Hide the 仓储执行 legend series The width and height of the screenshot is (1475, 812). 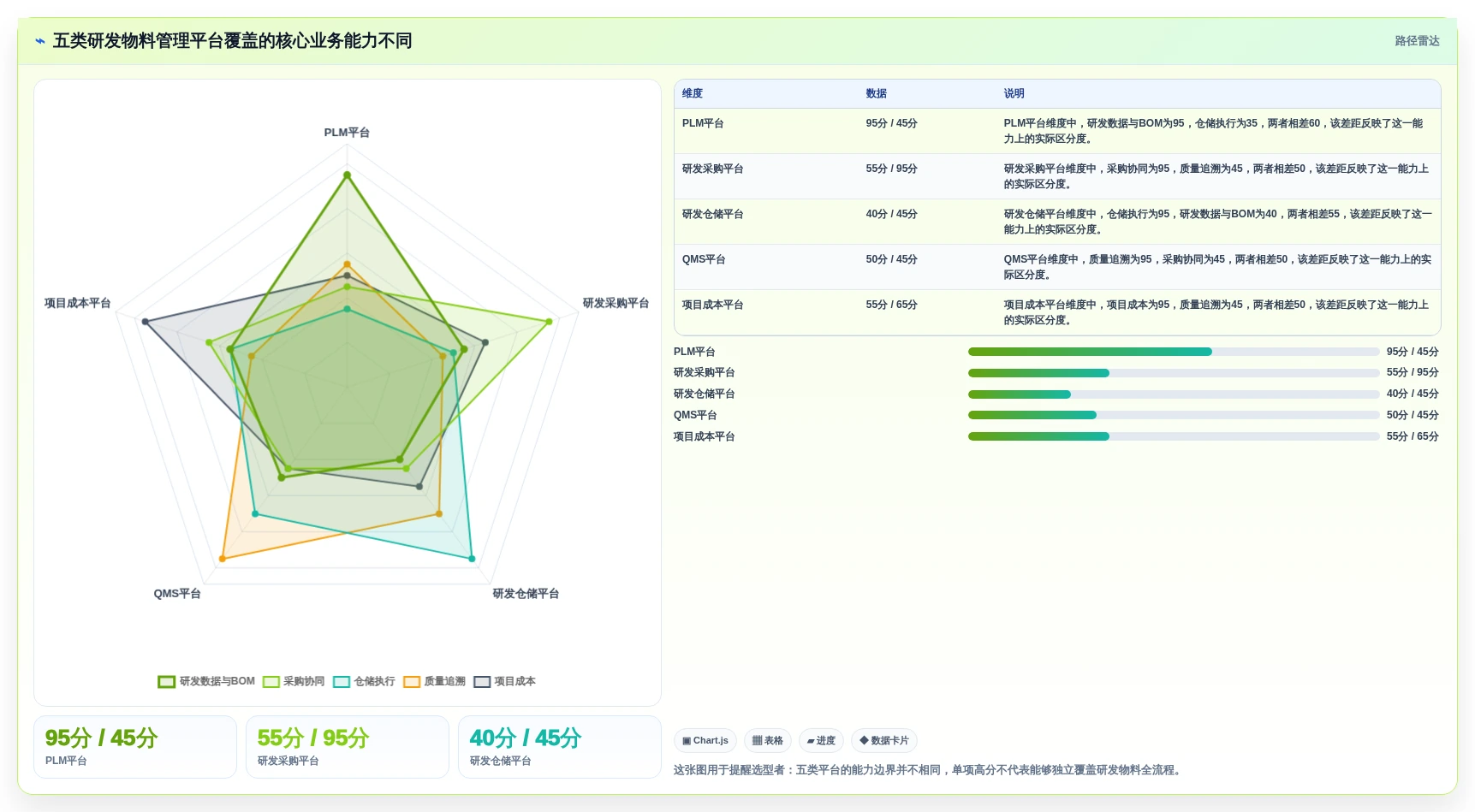364,681
